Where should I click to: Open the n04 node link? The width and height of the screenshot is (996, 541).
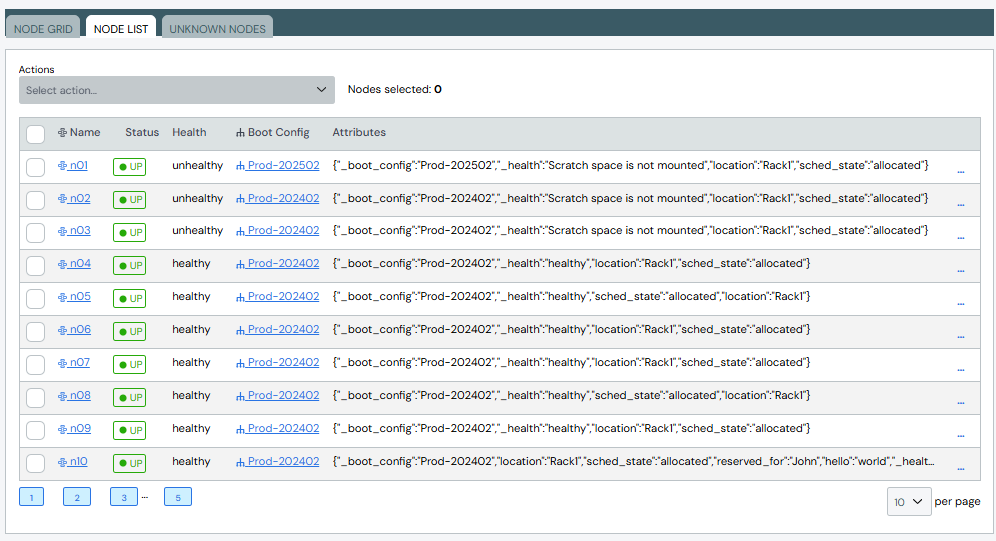pos(79,264)
